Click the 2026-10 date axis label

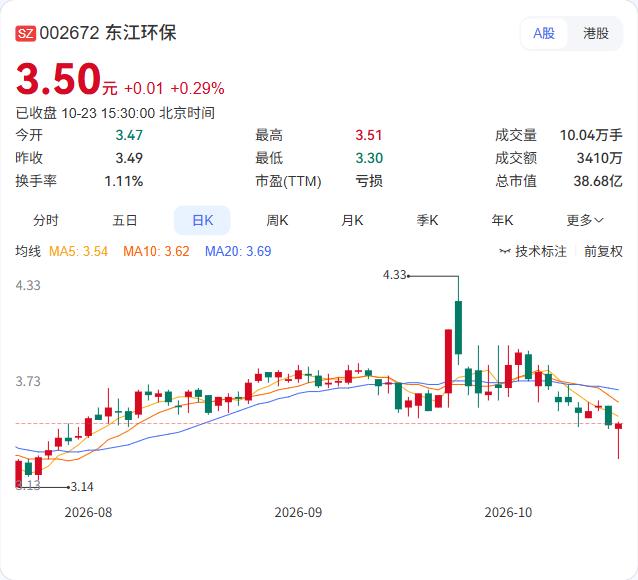click(508, 512)
